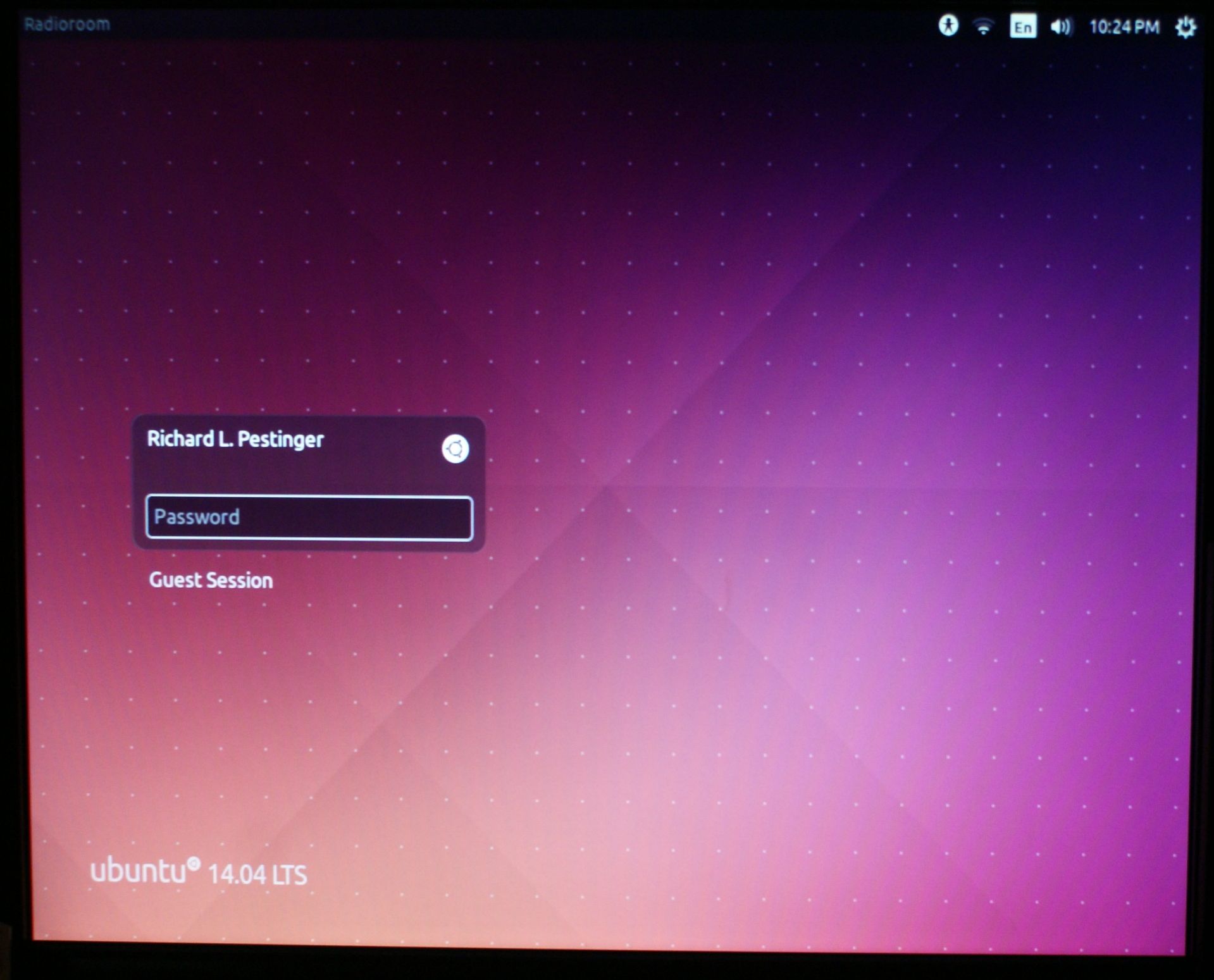The height and width of the screenshot is (980, 1214).
Task: Open the Wi-Fi network indicator
Action: (983, 27)
